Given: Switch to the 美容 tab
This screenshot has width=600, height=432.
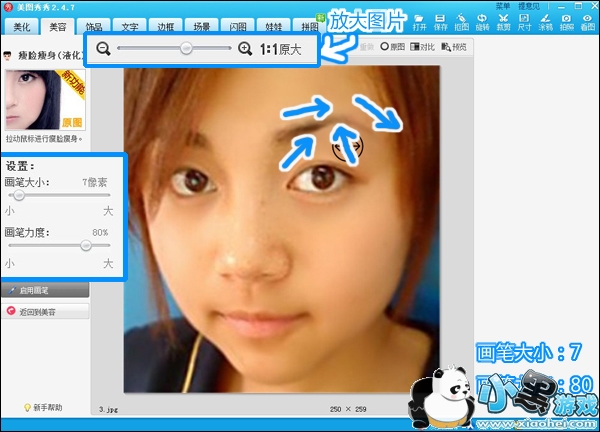Looking at the screenshot, I should [58, 26].
